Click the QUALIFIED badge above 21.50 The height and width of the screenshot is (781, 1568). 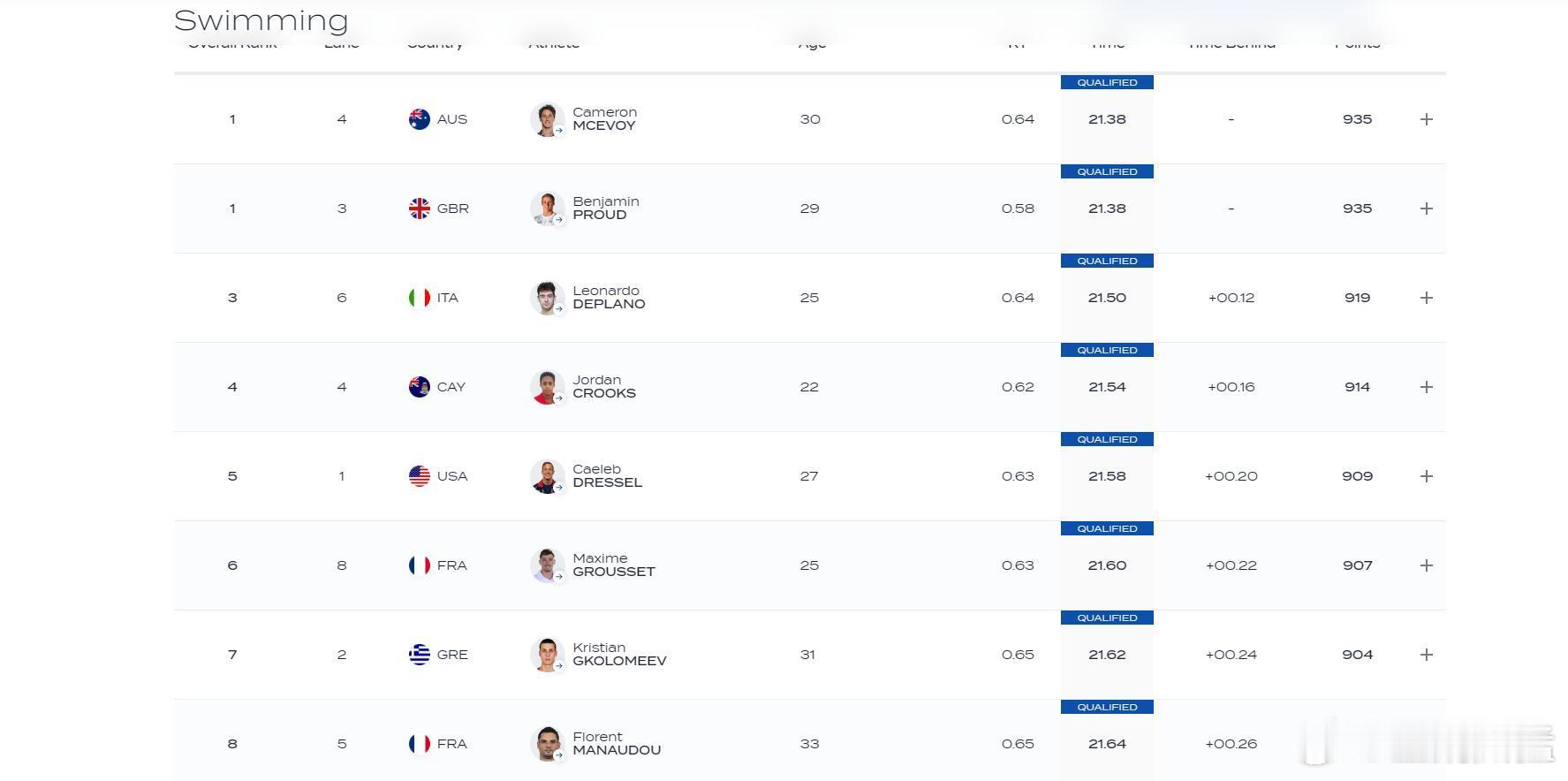(x=1107, y=261)
